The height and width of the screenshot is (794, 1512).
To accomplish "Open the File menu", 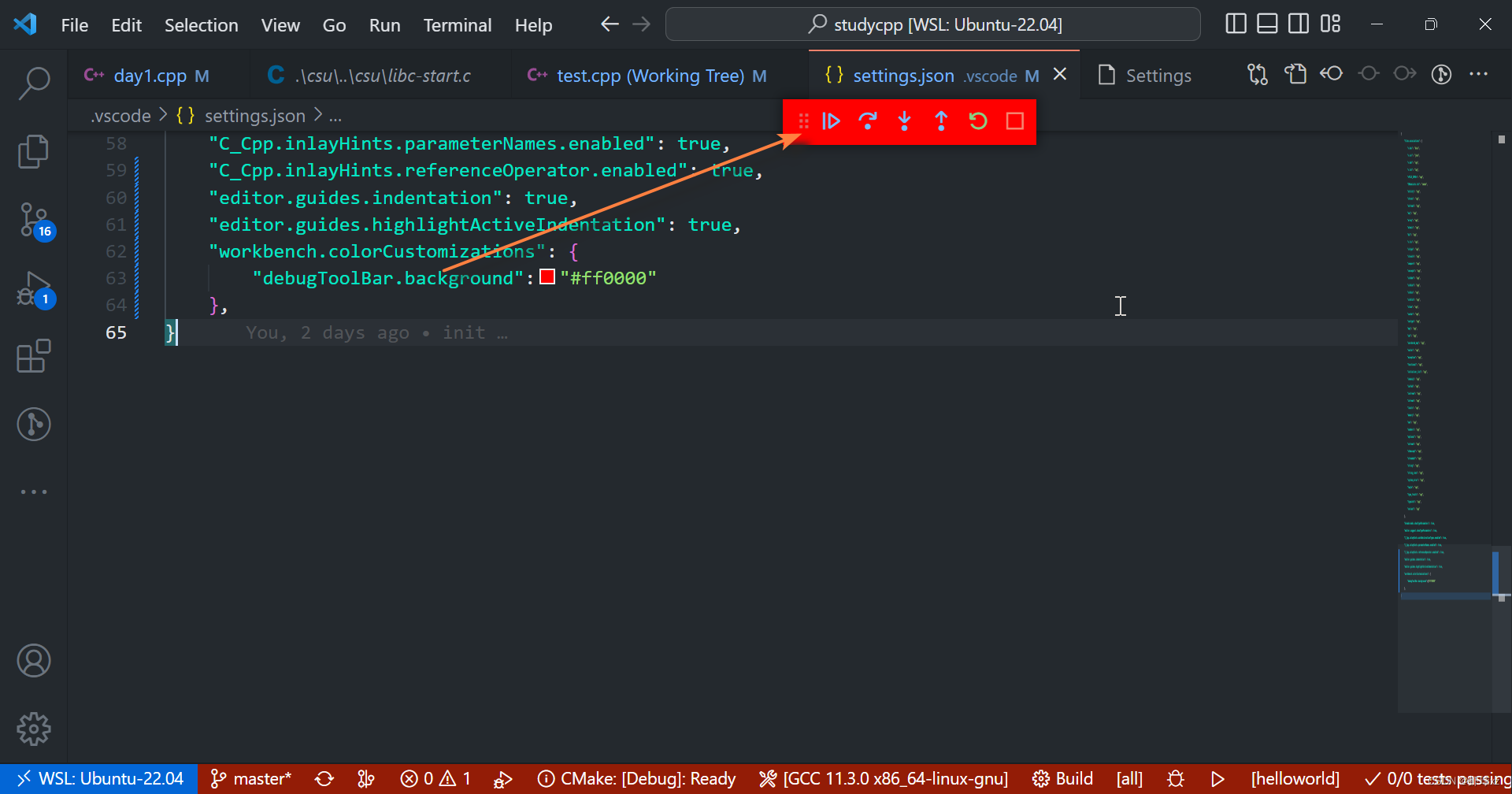I will tap(75, 25).
